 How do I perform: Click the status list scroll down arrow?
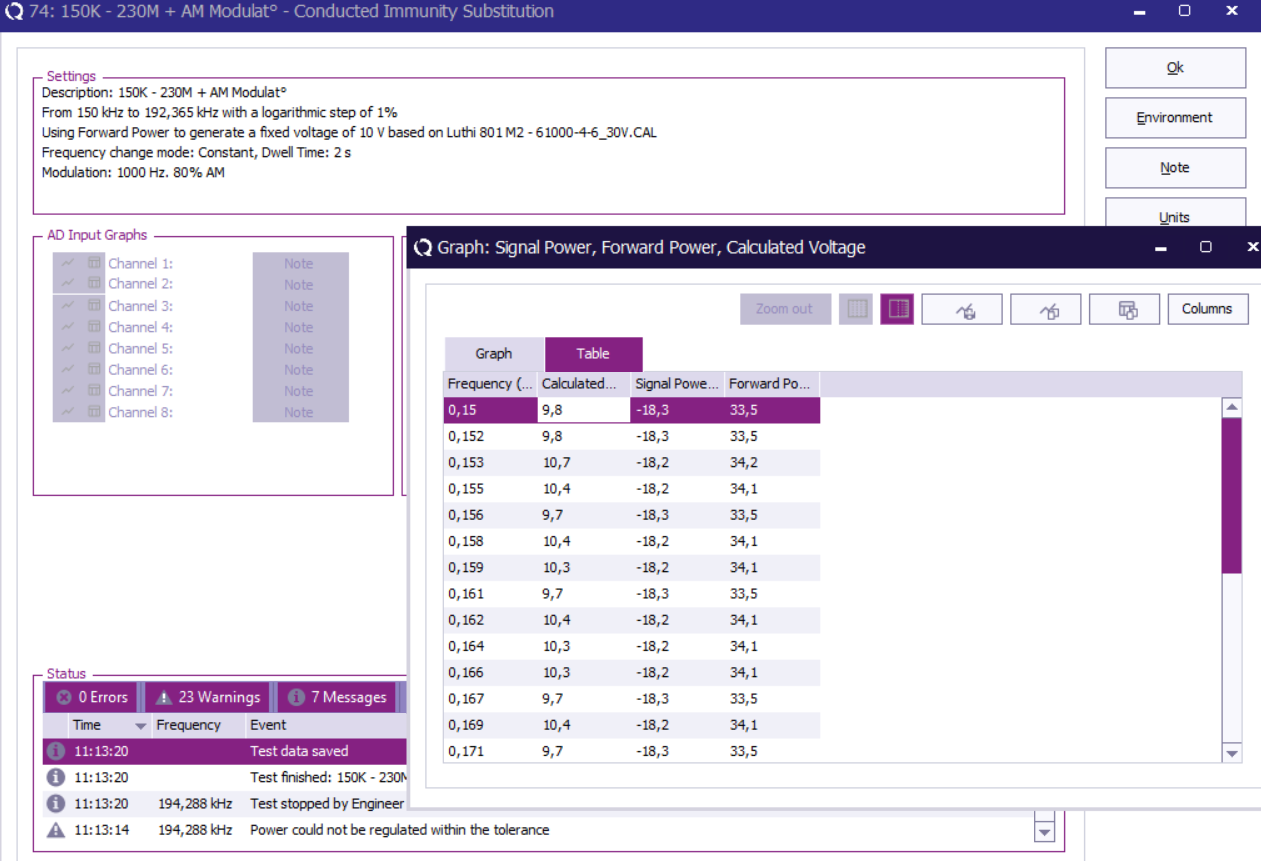1044,832
